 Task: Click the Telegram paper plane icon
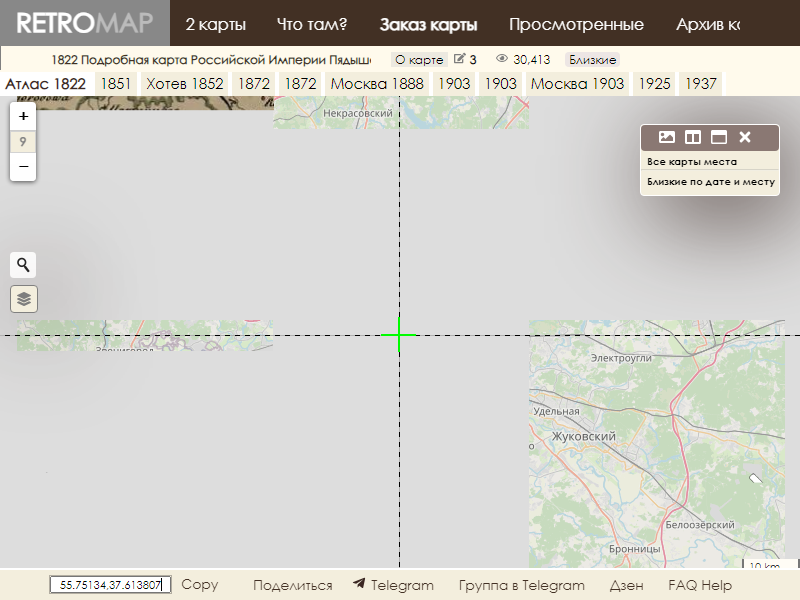click(359, 583)
